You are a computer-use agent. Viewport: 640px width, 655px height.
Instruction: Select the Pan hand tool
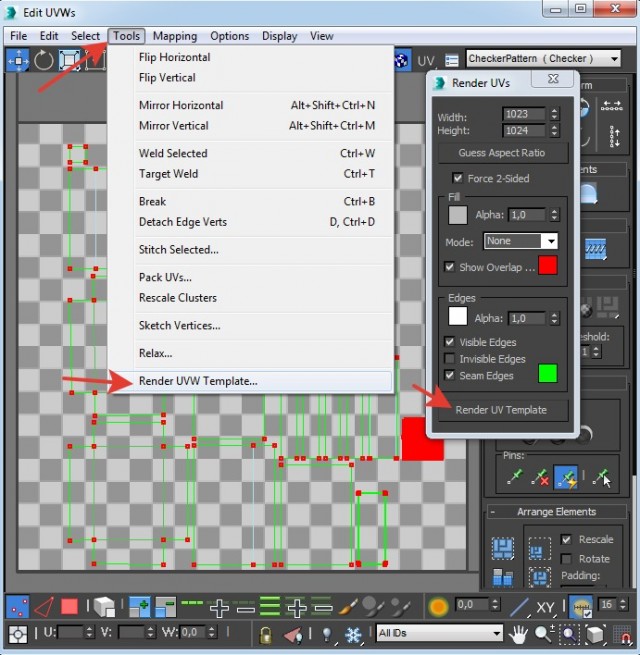(x=518, y=635)
